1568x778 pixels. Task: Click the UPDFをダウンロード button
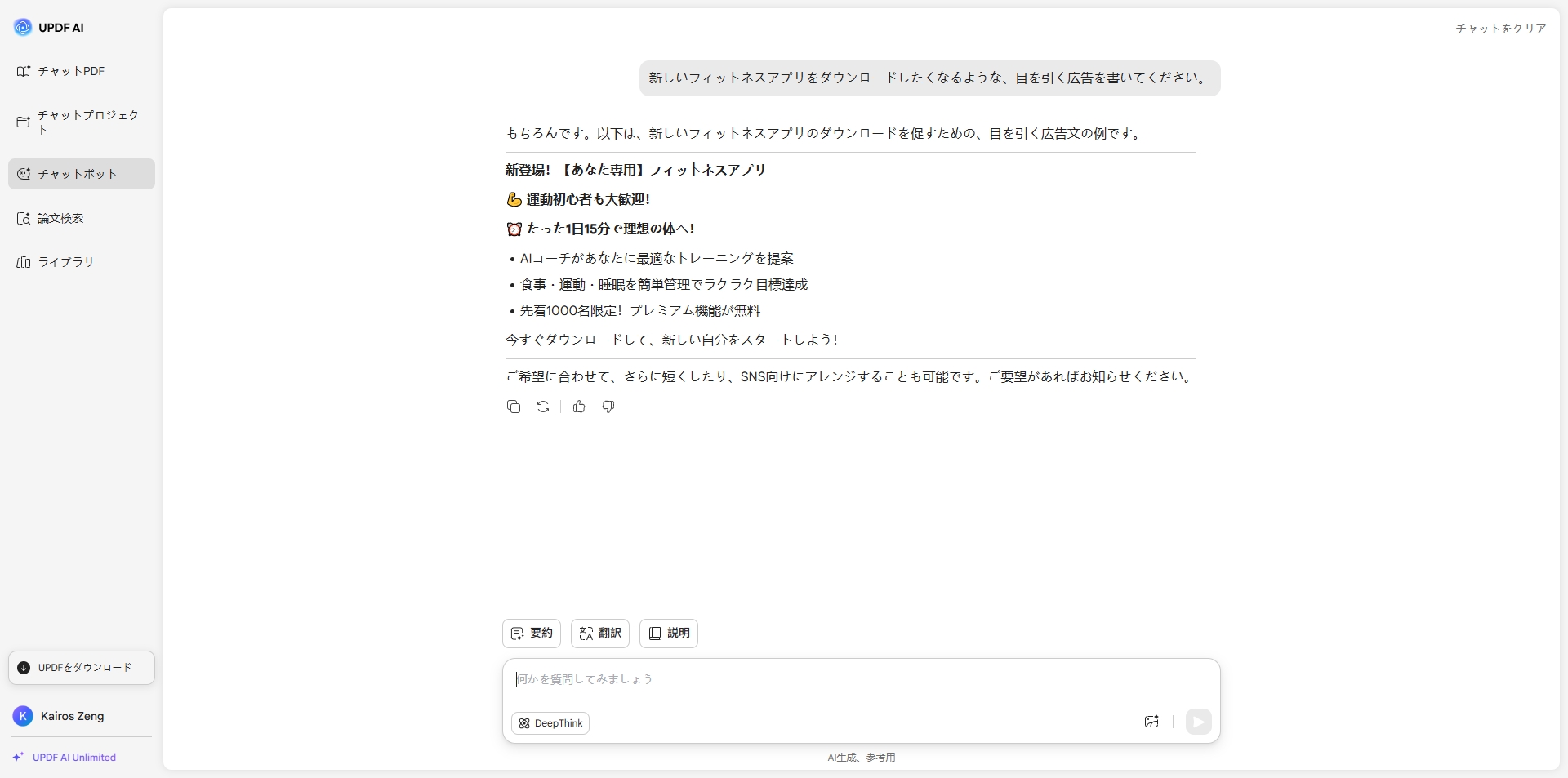coord(82,668)
